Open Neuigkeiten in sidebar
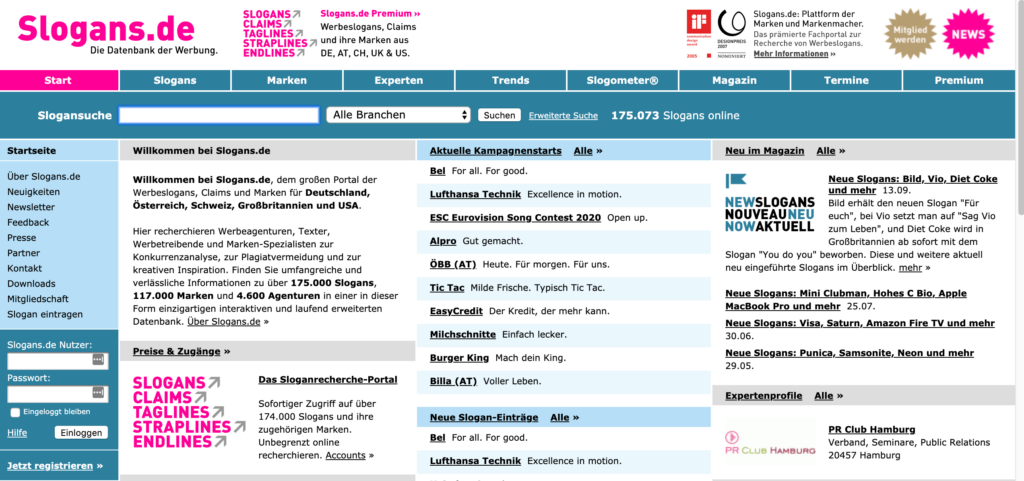 click(33, 192)
